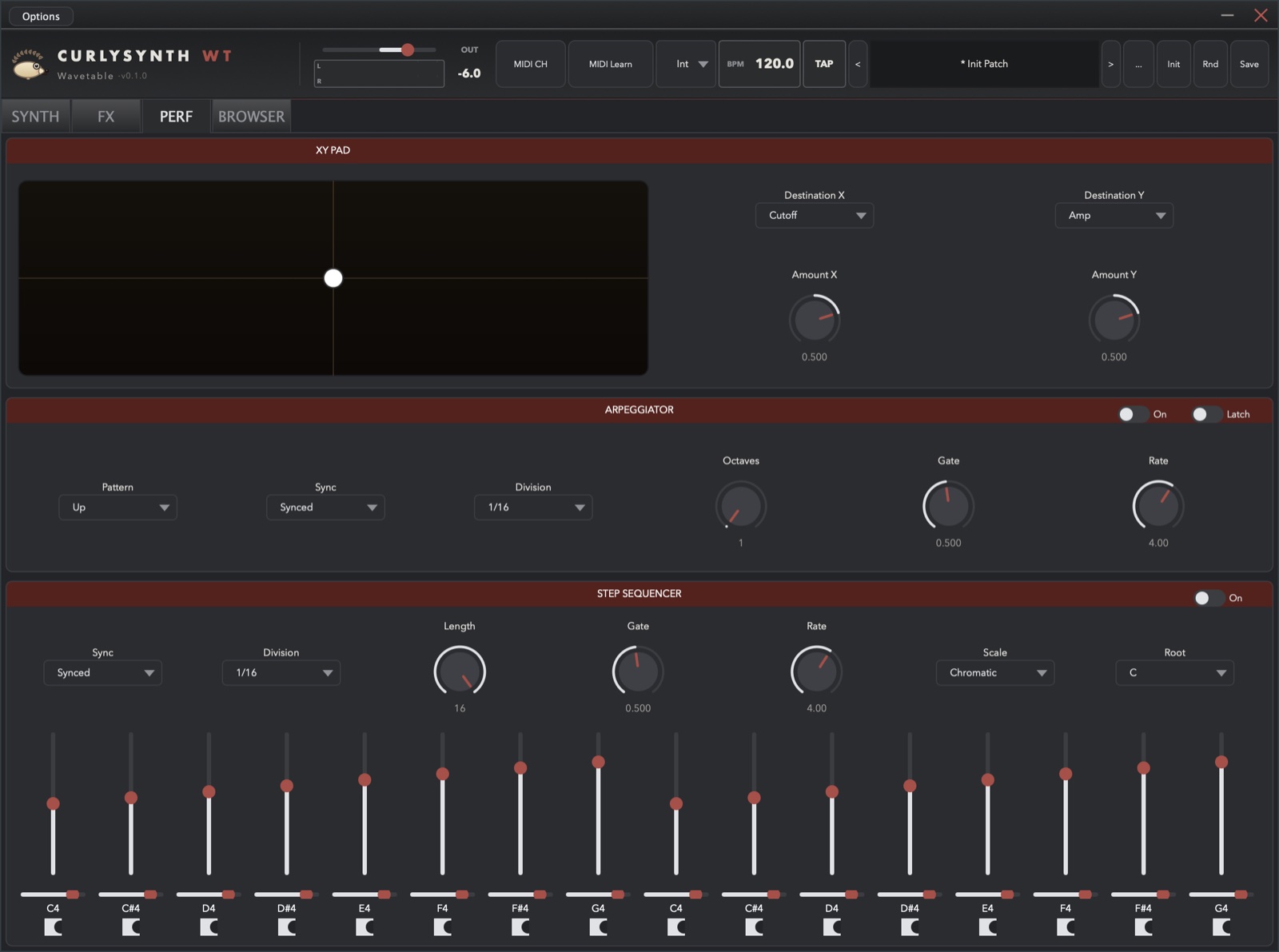This screenshot has height=952, width=1279.
Task: Expand the arpeggiator Pattern dropdown
Action: tap(118, 508)
